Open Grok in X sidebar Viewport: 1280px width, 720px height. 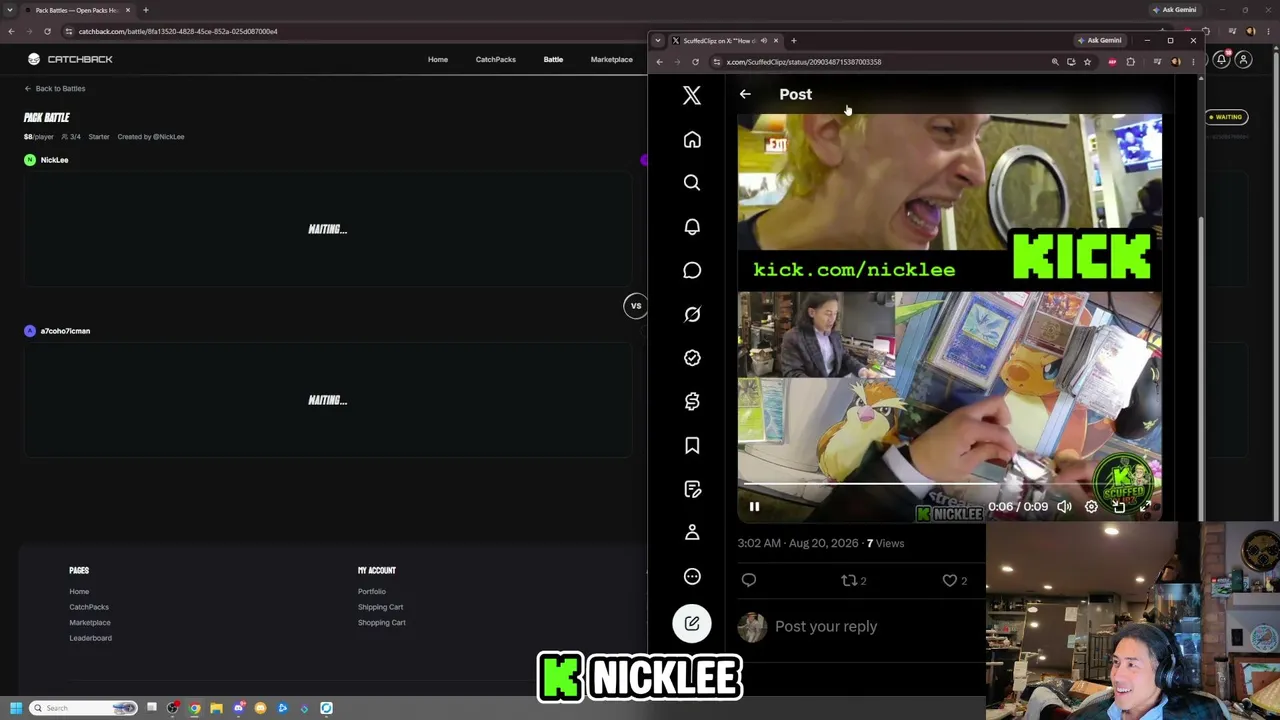[692, 314]
